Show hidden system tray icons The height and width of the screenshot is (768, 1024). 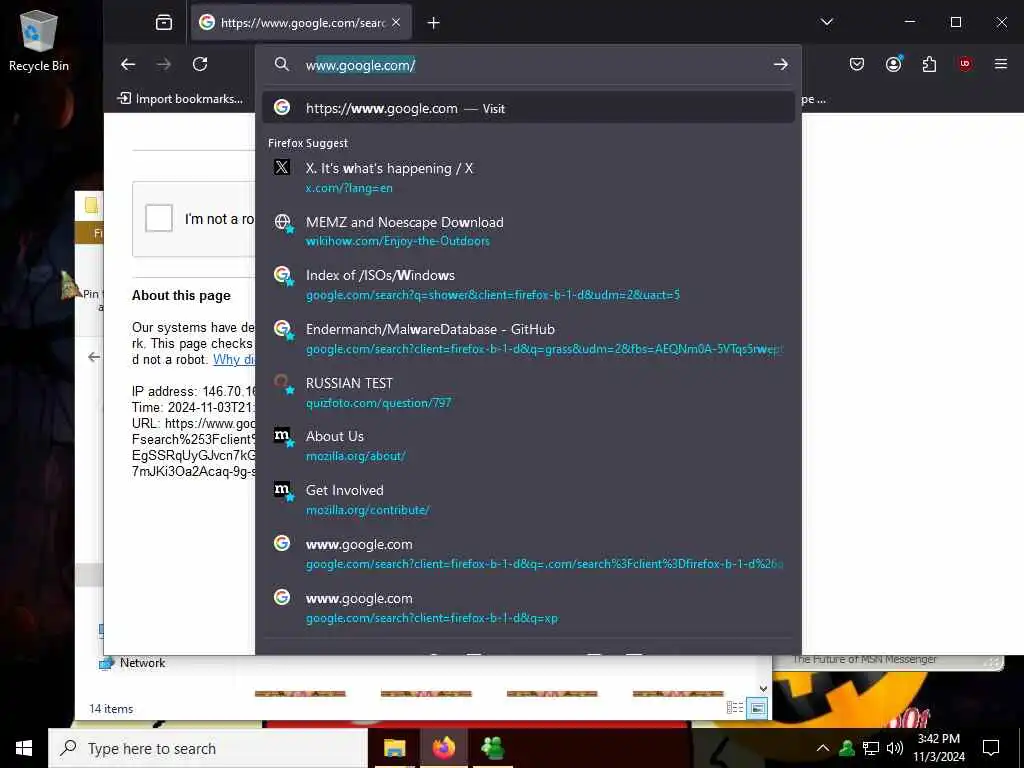pyautogui.click(x=823, y=748)
